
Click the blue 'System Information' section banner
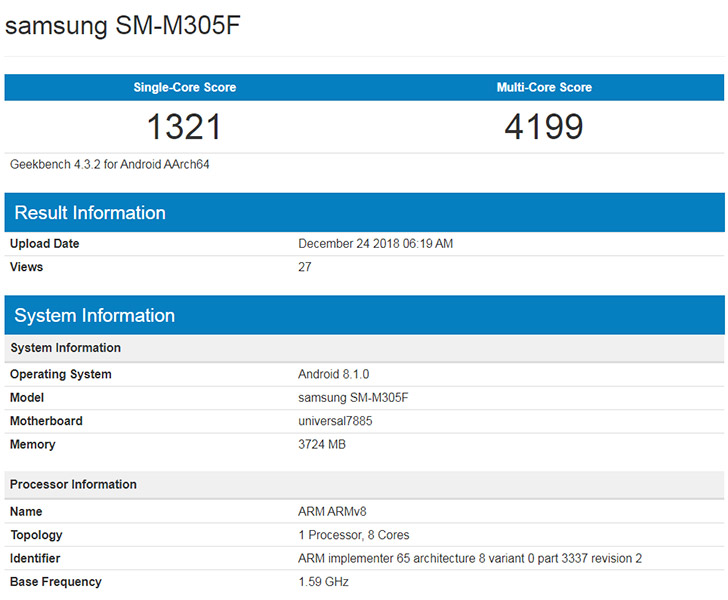(x=364, y=315)
